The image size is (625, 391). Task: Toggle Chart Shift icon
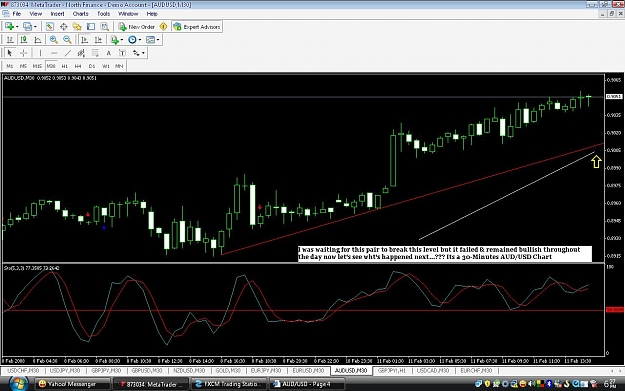pos(98,40)
